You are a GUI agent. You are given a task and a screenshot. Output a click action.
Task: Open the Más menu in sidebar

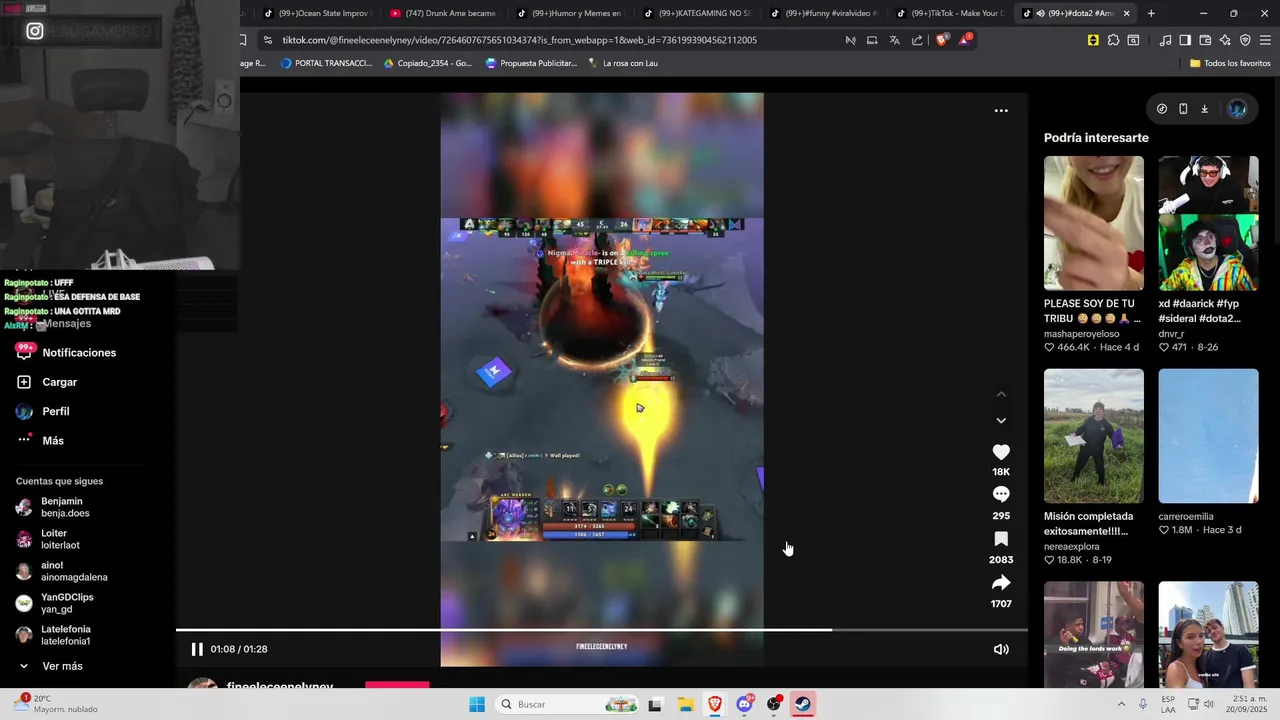coord(40,441)
